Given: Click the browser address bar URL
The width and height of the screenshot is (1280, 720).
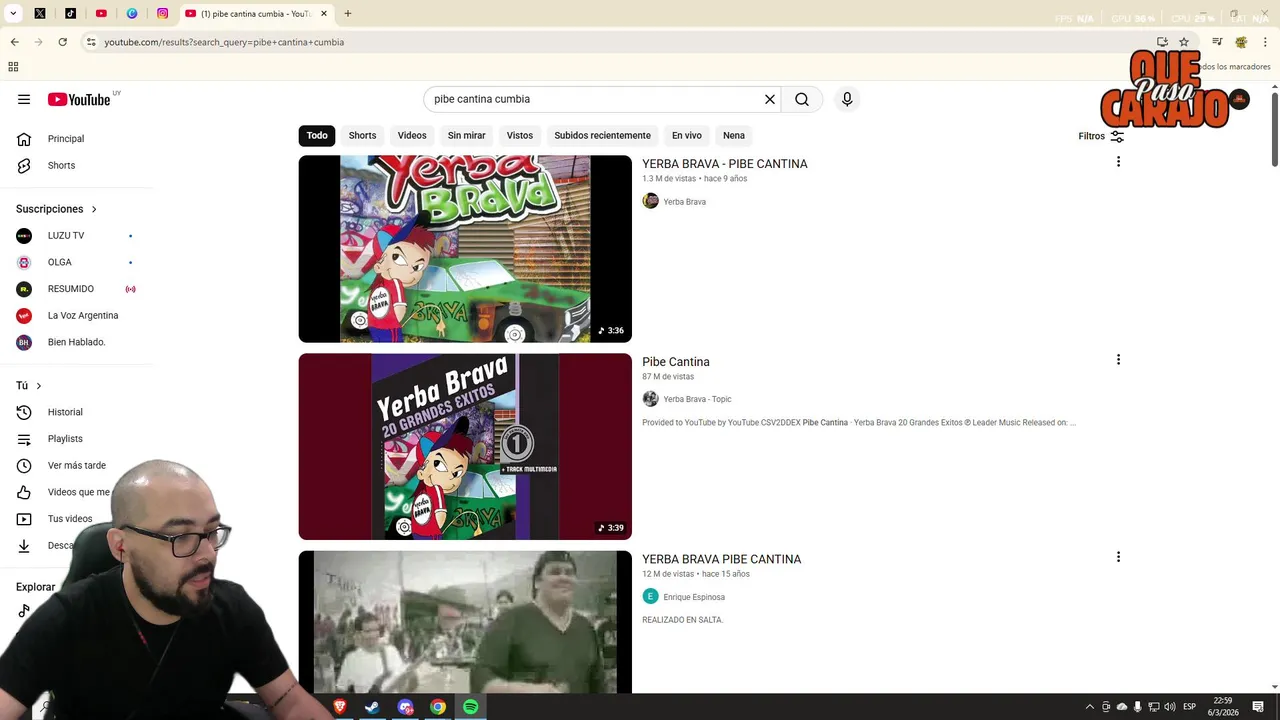Looking at the screenshot, I should click(x=224, y=42).
